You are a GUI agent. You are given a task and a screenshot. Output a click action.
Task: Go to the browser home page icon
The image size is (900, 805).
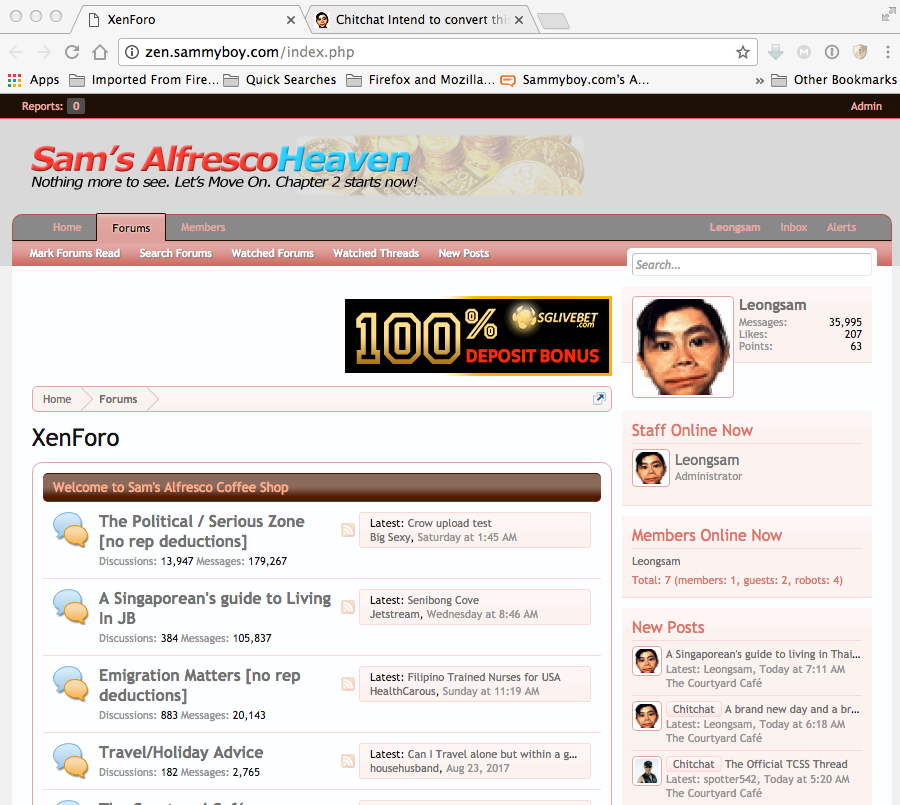pyautogui.click(x=100, y=52)
